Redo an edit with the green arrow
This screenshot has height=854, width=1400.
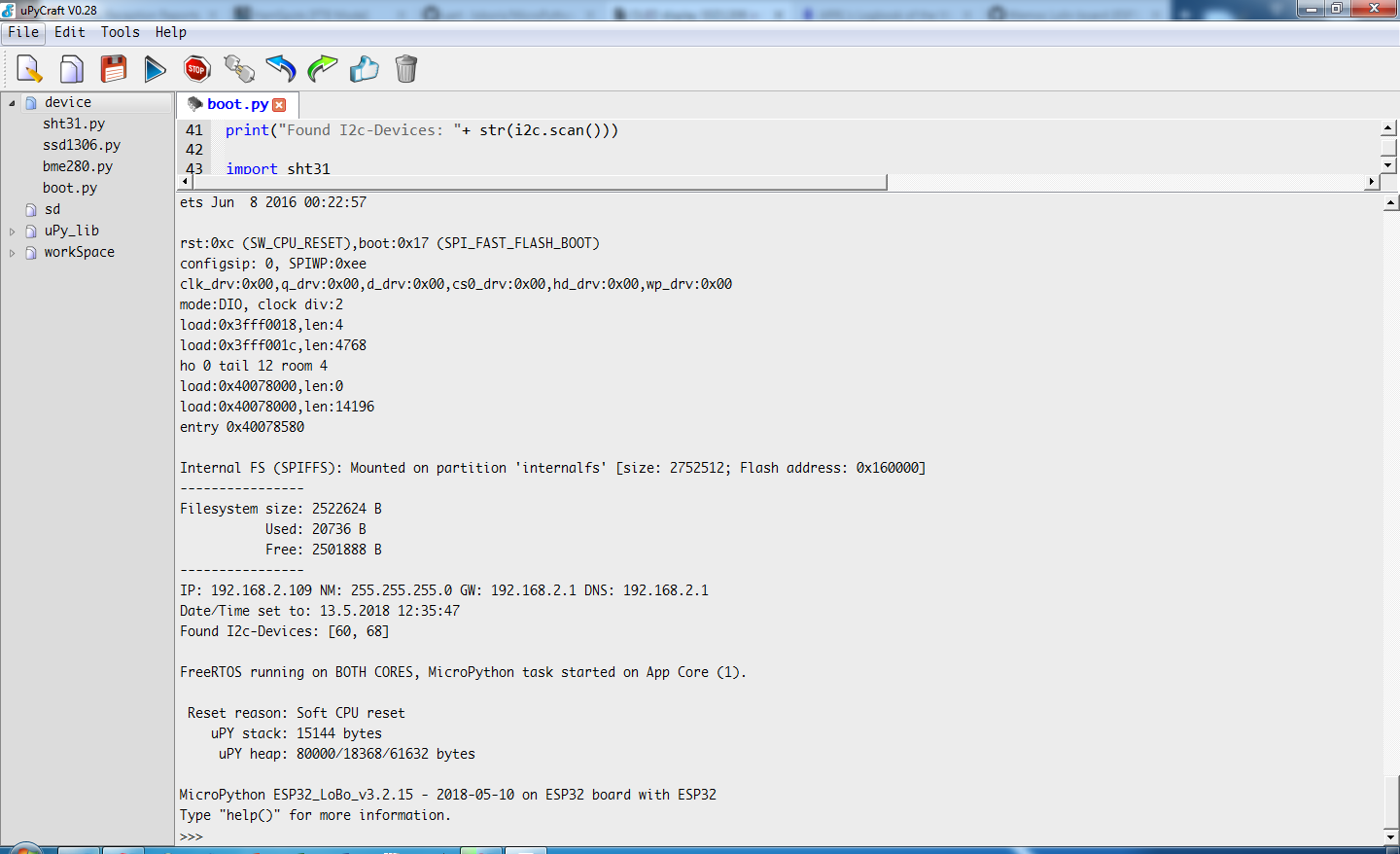coord(322,68)
